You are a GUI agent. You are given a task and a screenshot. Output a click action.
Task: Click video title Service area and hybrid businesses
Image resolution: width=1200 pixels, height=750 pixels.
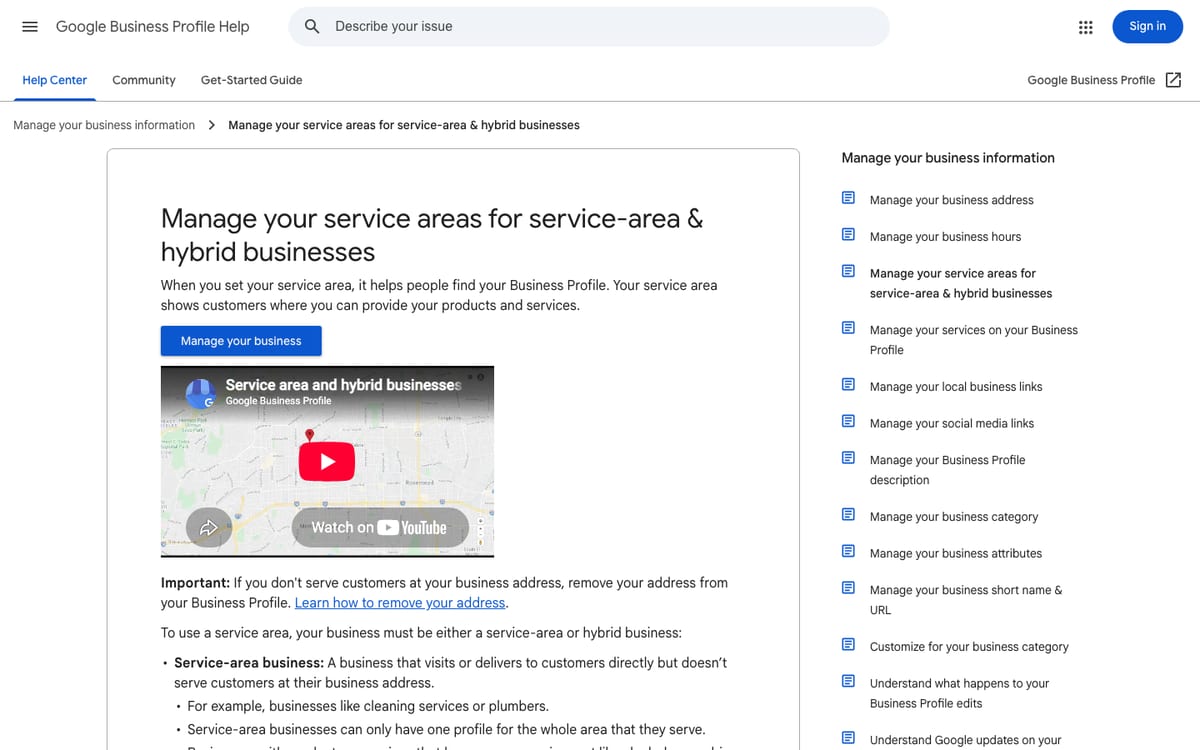tap(343, 385)
